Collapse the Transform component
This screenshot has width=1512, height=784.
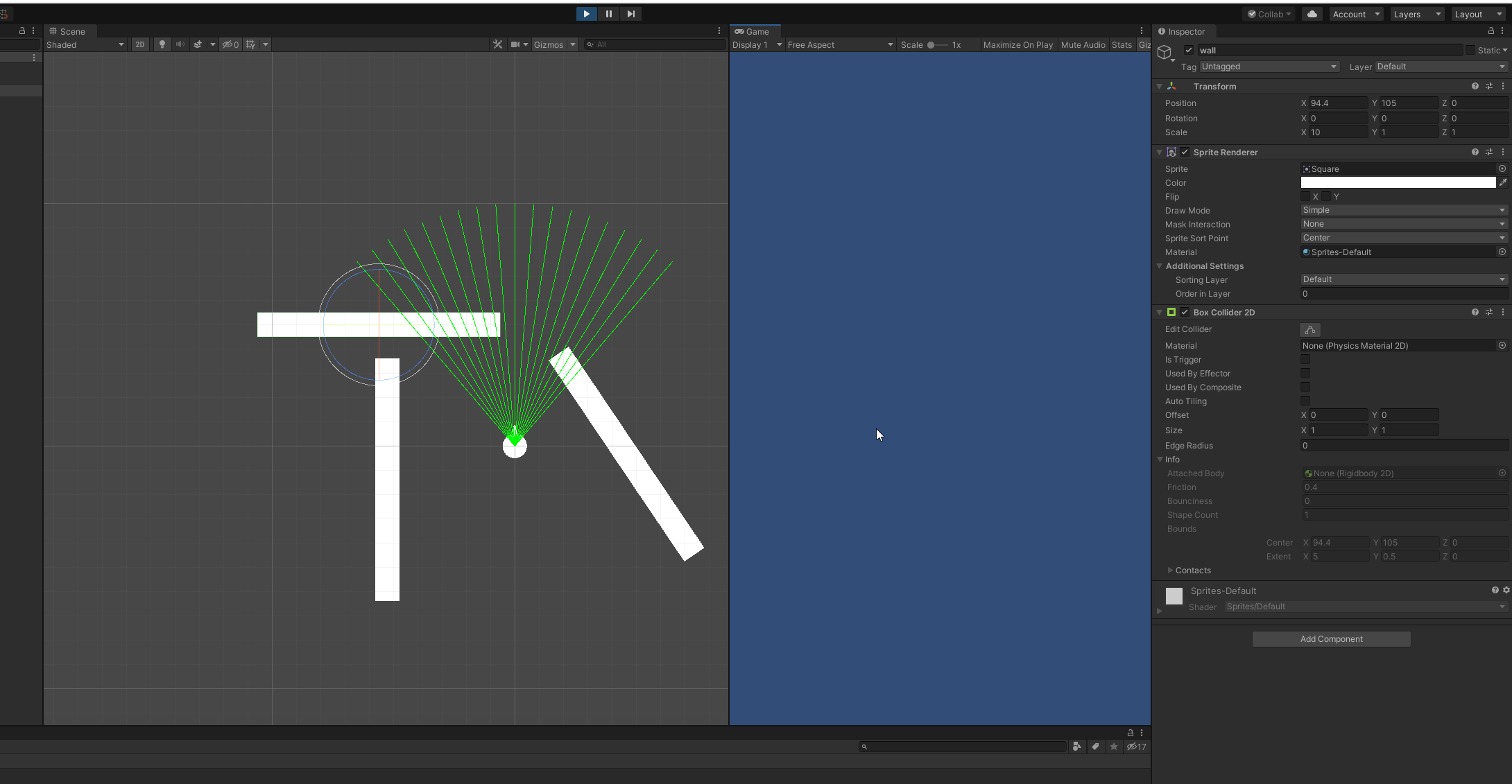point(1160,86)
